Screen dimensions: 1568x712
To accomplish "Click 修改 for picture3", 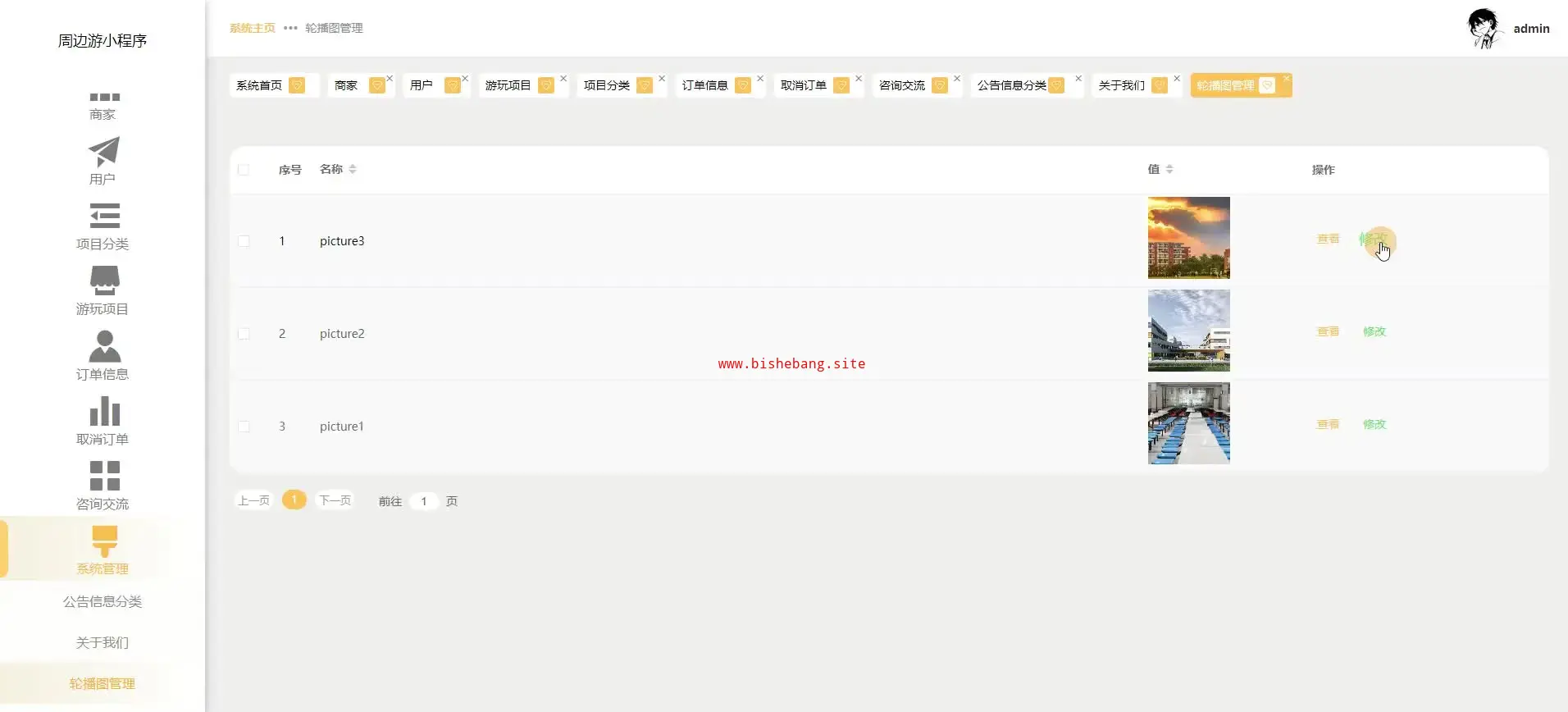I will click(1374, 239).
